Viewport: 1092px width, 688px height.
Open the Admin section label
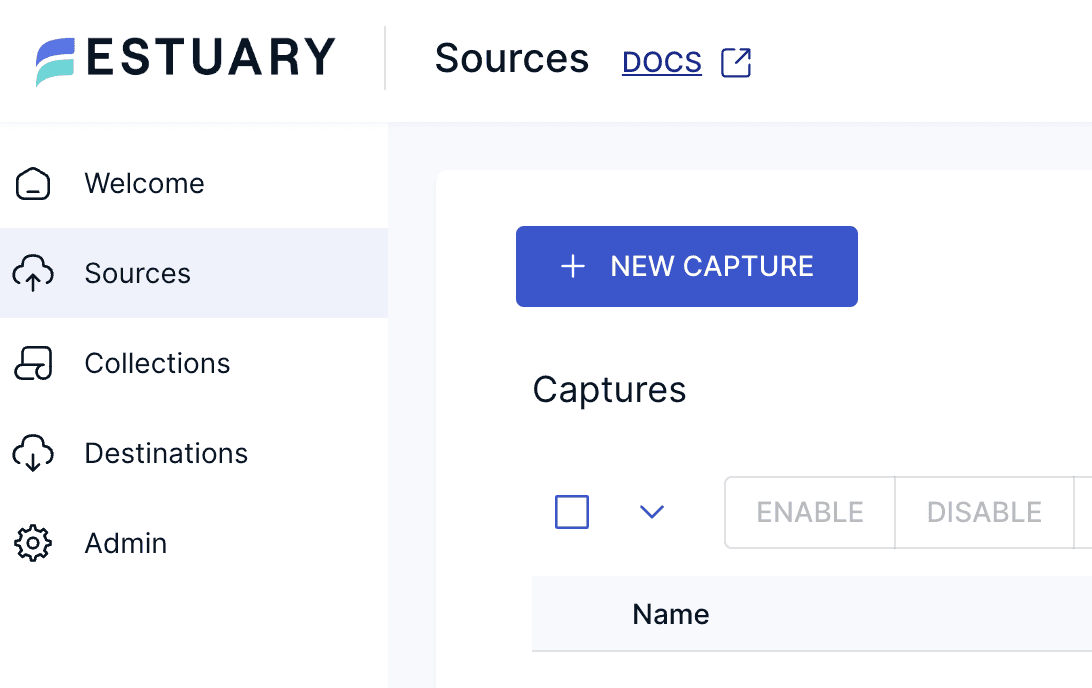(x=126, y=544)
